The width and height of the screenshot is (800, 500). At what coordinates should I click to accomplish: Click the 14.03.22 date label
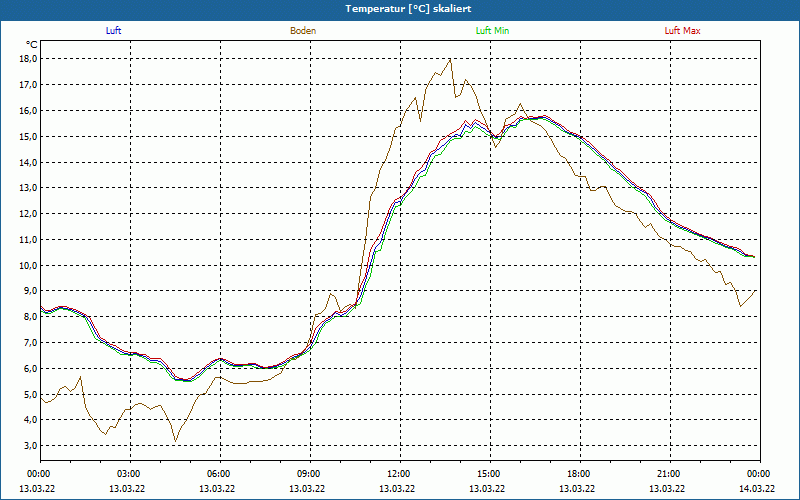point(757,488)
